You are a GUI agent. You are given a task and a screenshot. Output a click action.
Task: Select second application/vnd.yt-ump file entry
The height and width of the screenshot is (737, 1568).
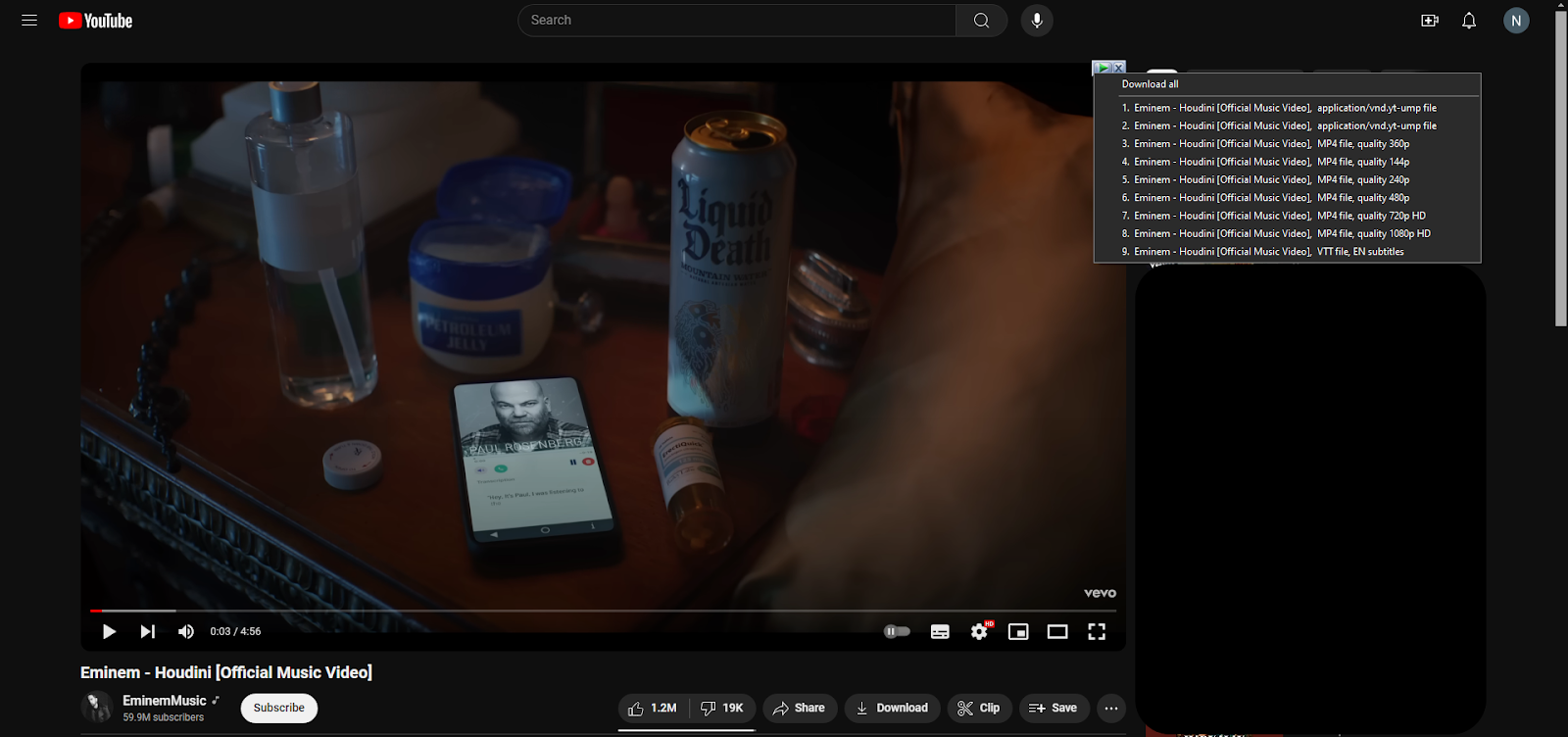tap(1287, 125)
